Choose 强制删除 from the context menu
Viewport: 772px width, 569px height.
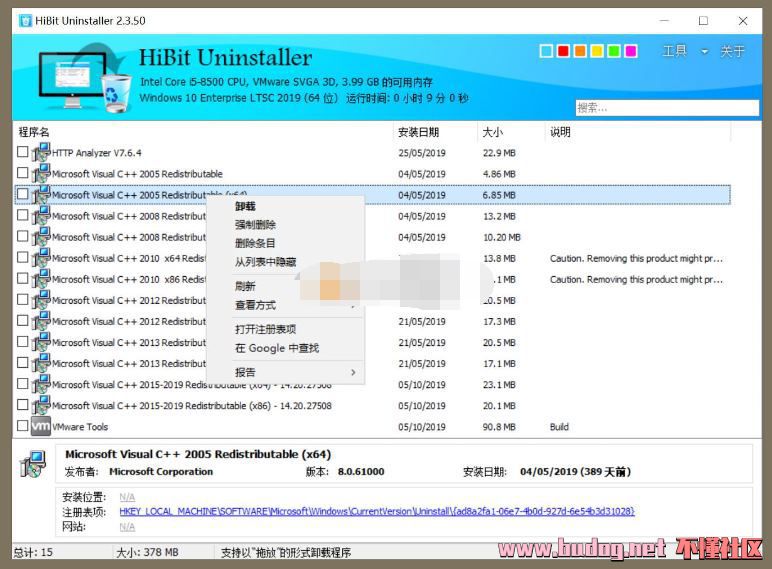(255, 225)
